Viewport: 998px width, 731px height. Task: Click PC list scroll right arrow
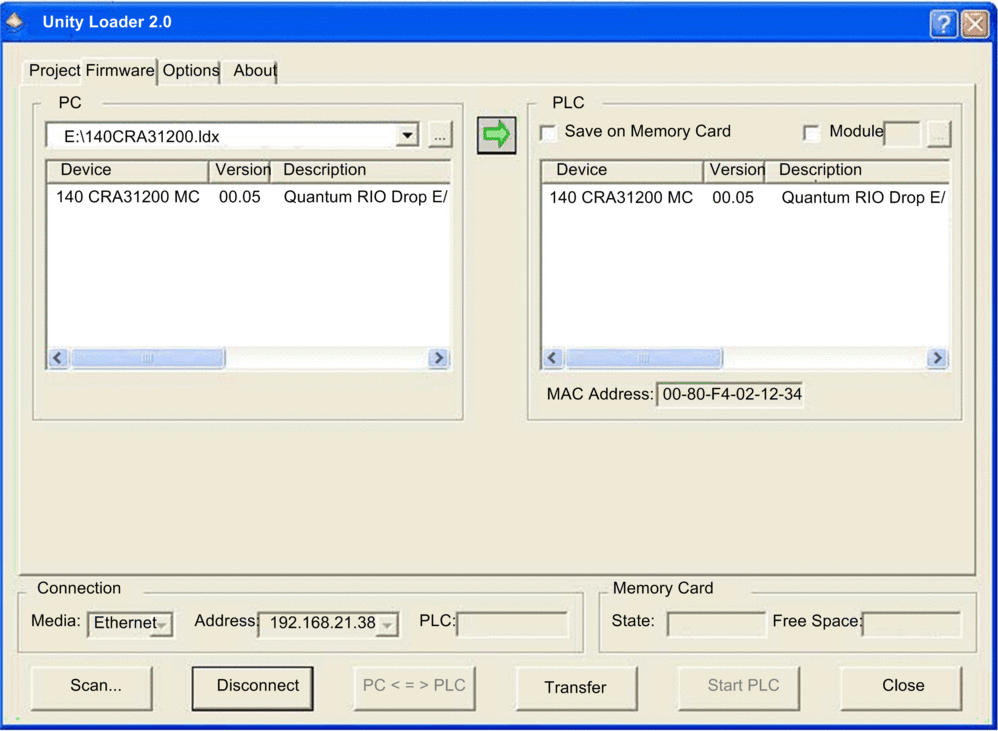pyautogui.click(x=439, y=358)
